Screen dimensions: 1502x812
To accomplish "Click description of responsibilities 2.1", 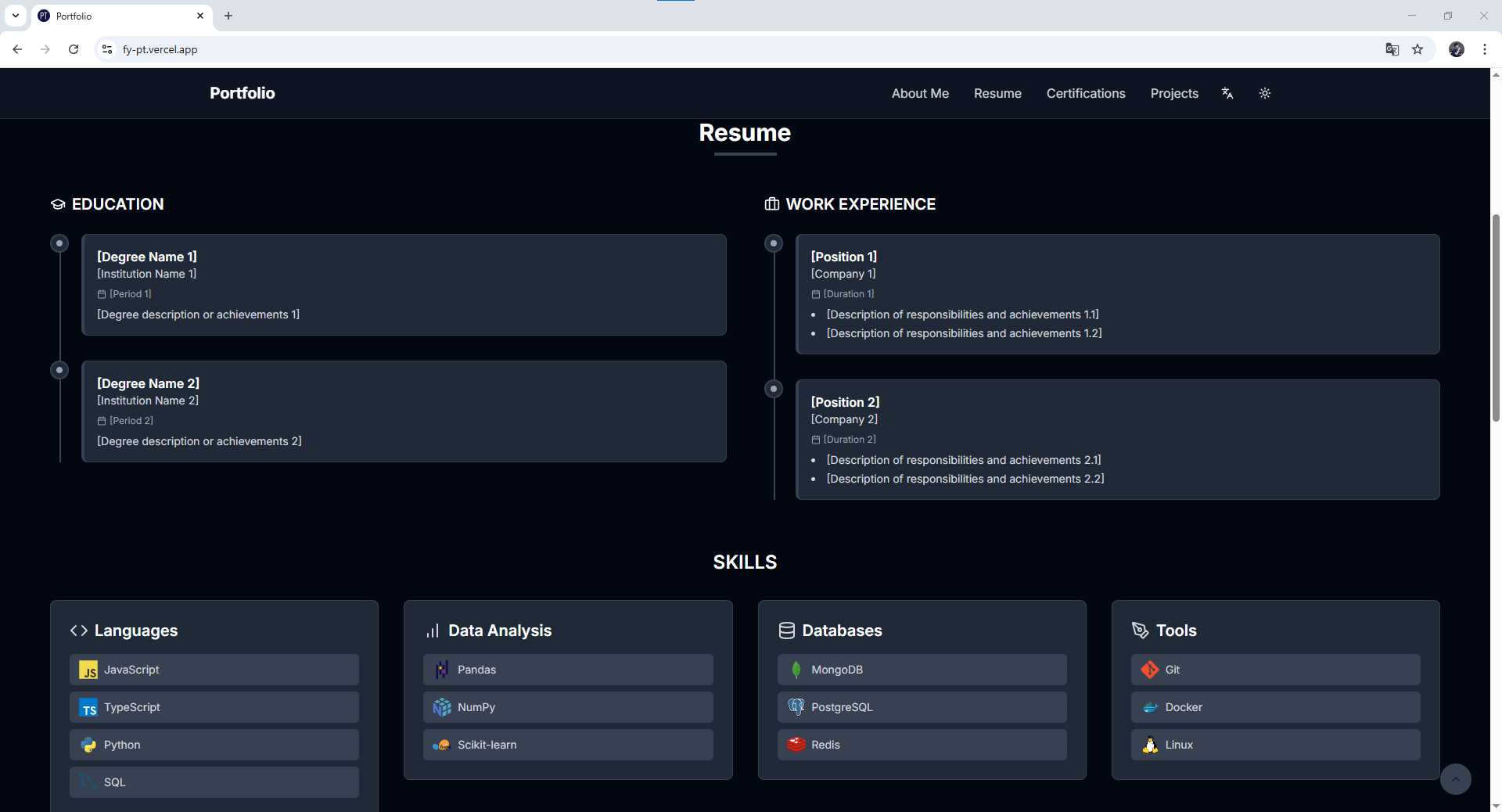I will click(964, 460).
